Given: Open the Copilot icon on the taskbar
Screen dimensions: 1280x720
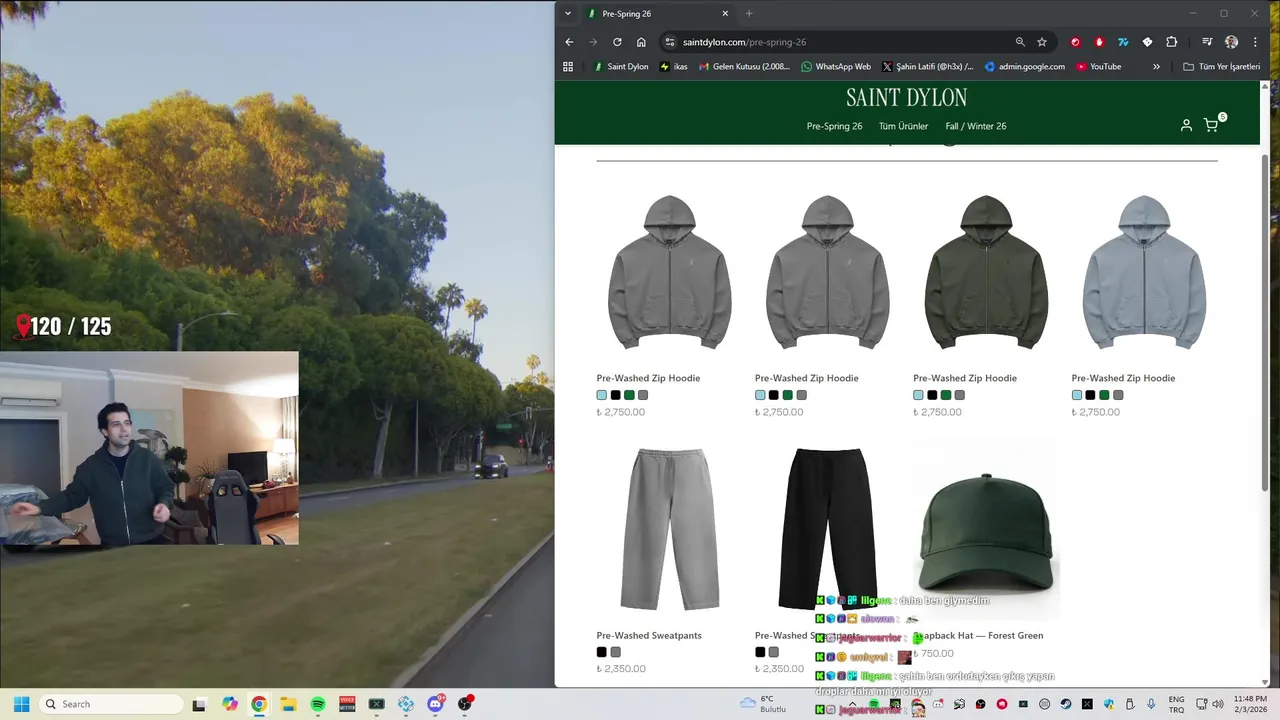Looking at the screenshot, I should [230, 704].
